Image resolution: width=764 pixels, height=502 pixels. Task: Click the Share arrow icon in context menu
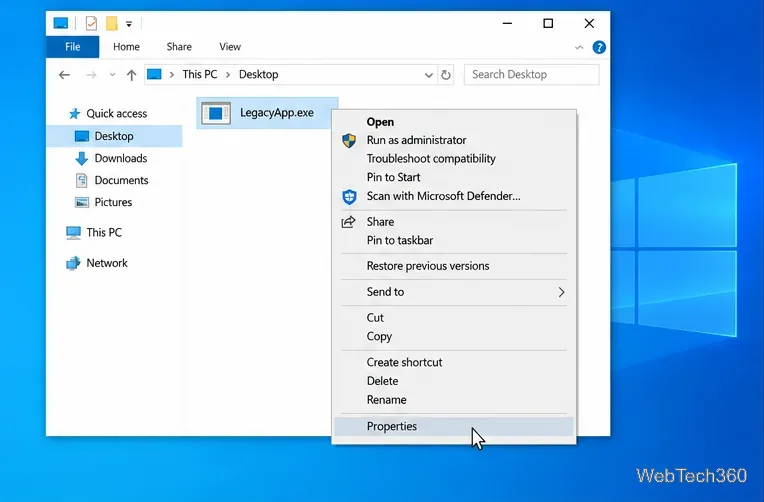[348, 222]
